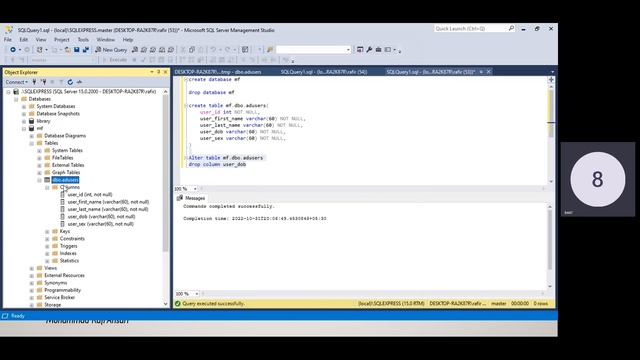Image resolution: width=640 pixels, height=360 pixels.
Task: Click the Redo arrow icon
Action: (227, 49)
